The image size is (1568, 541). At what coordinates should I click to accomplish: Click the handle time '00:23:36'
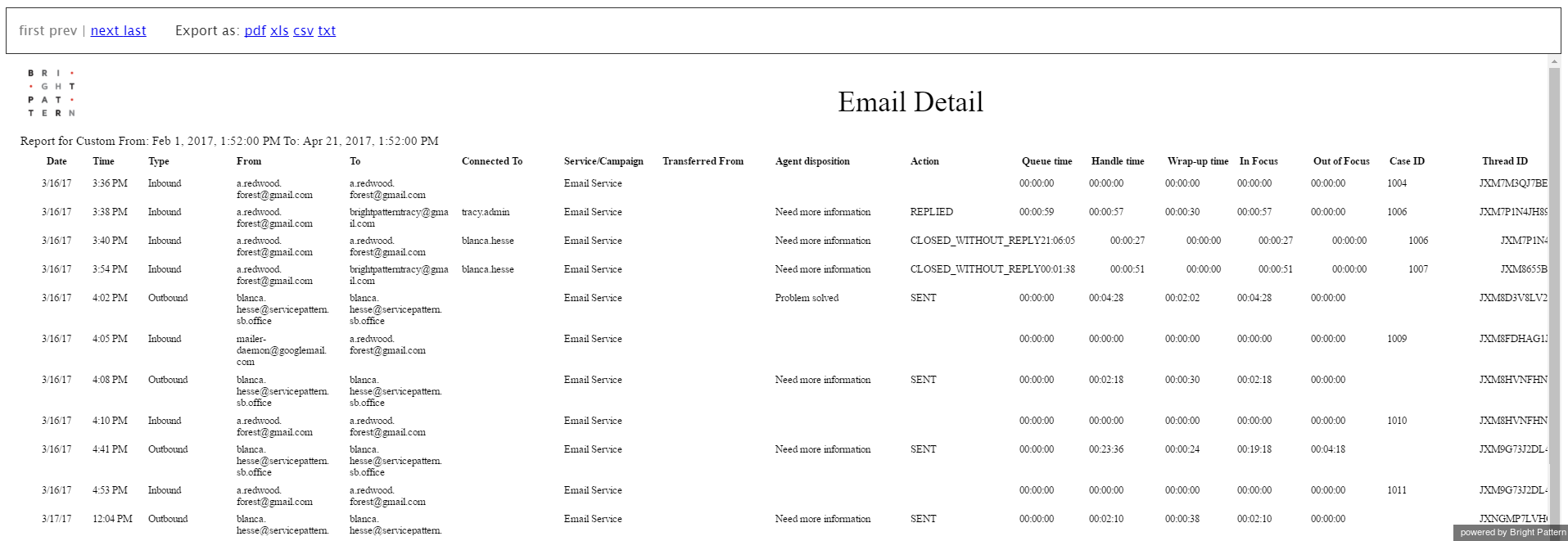tap(1106, 449)
